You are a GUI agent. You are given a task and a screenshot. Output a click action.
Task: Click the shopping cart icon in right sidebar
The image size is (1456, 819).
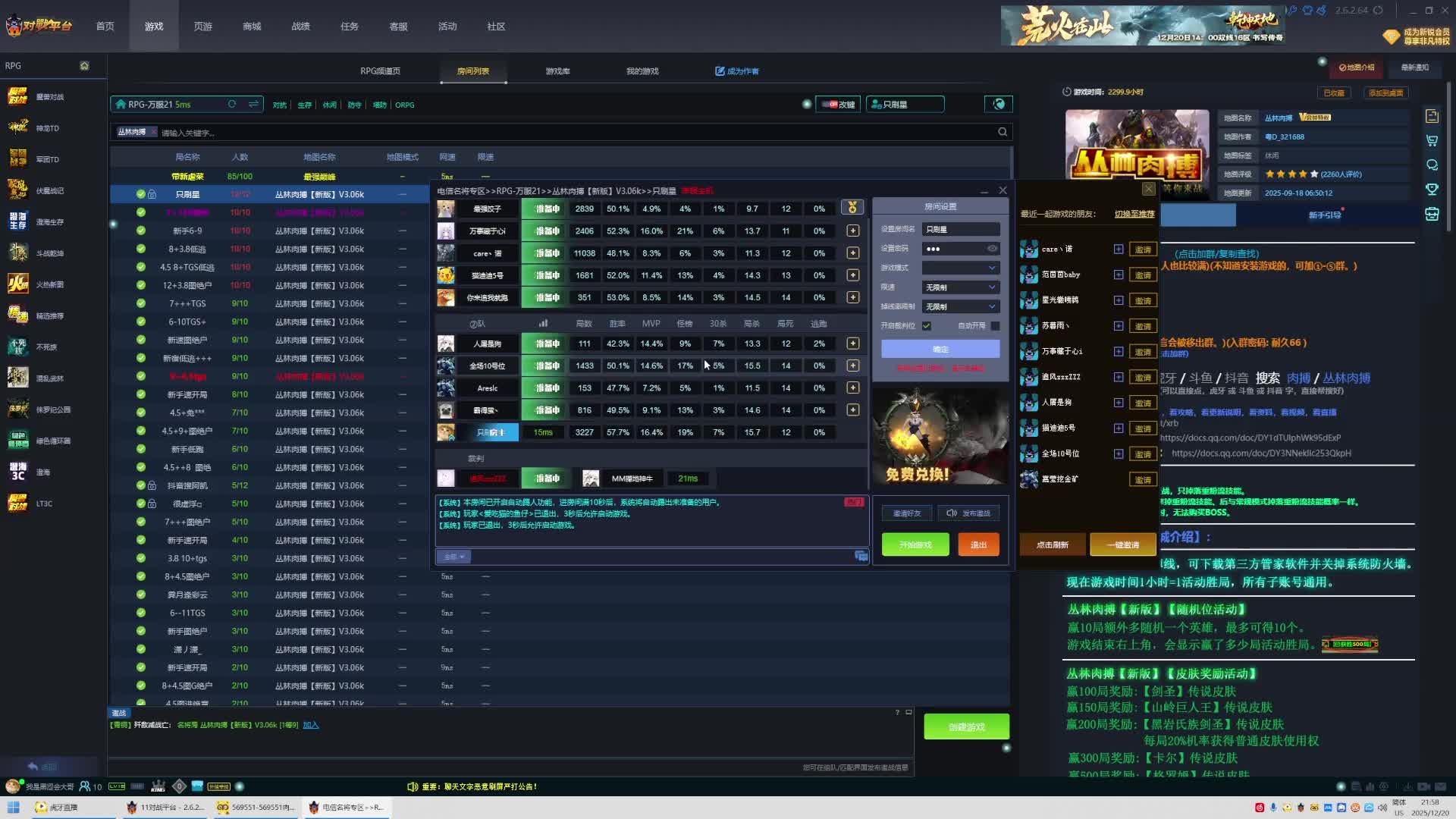pos(1432,140)
